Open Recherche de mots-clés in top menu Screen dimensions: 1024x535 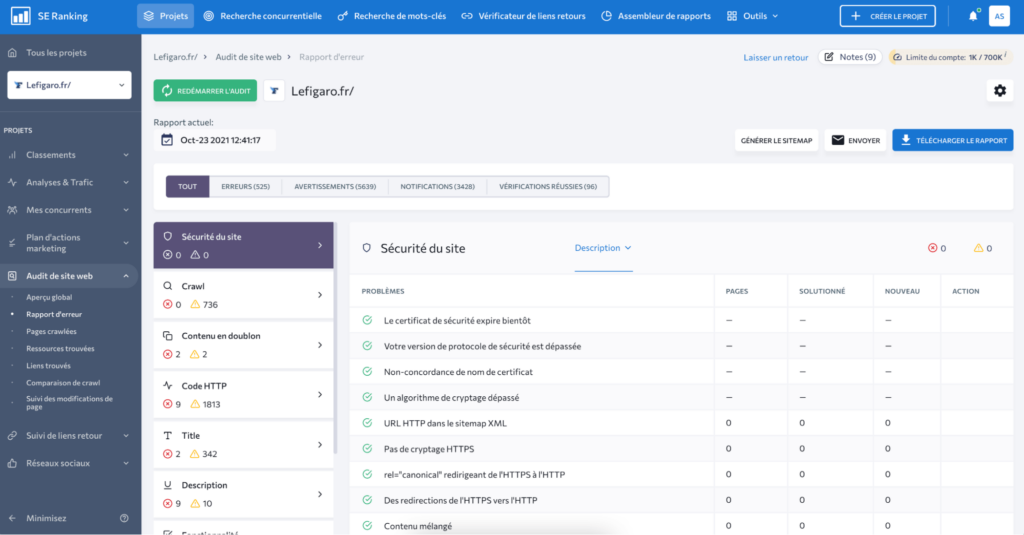point(392,16)
